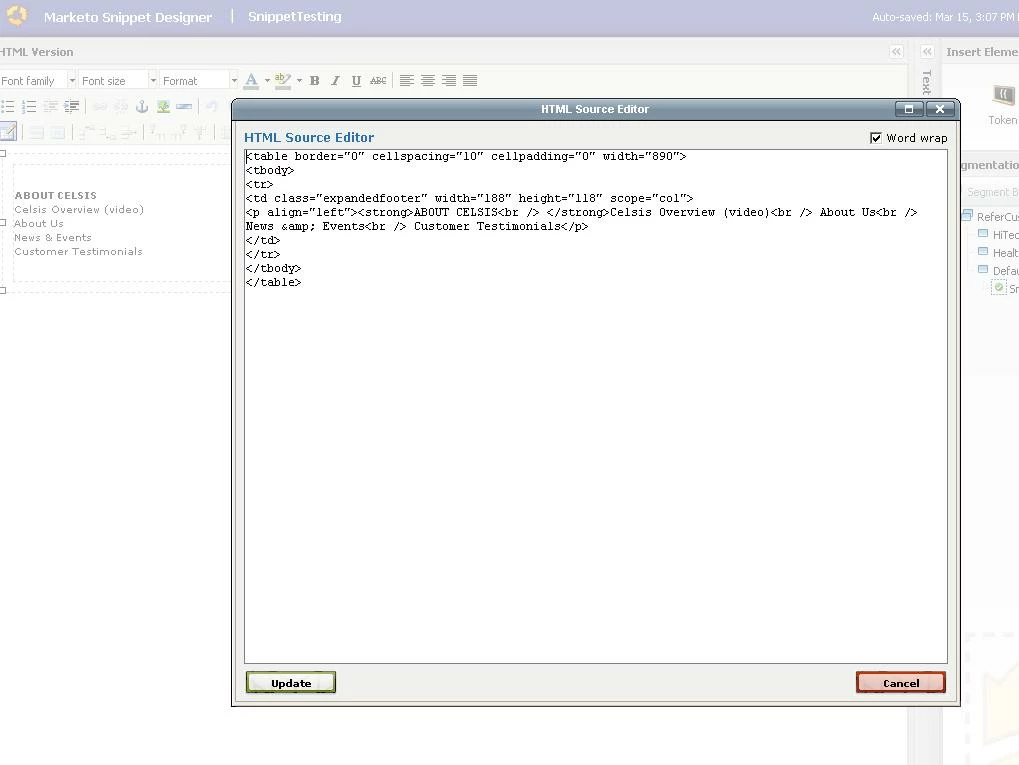Open the Font family dropdown
The width and height of the screenshot is (1019, 765).
[x=38, y=81]
